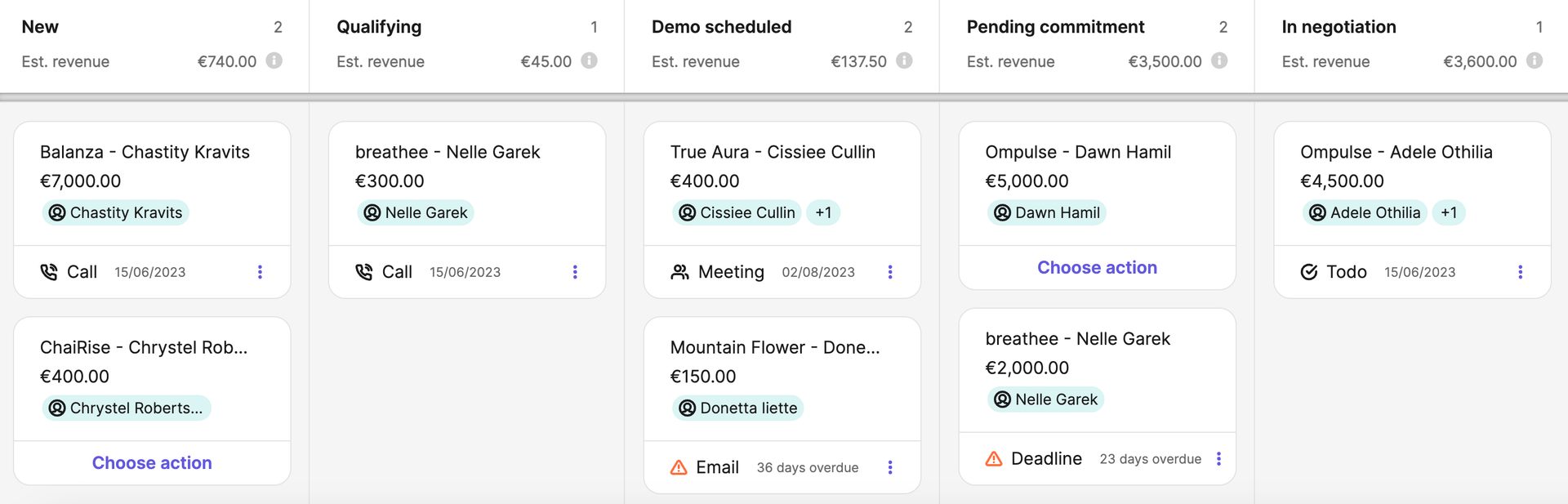
Task: Click info icon beside Qualifying est. revenue
Action: coord(589,60)
